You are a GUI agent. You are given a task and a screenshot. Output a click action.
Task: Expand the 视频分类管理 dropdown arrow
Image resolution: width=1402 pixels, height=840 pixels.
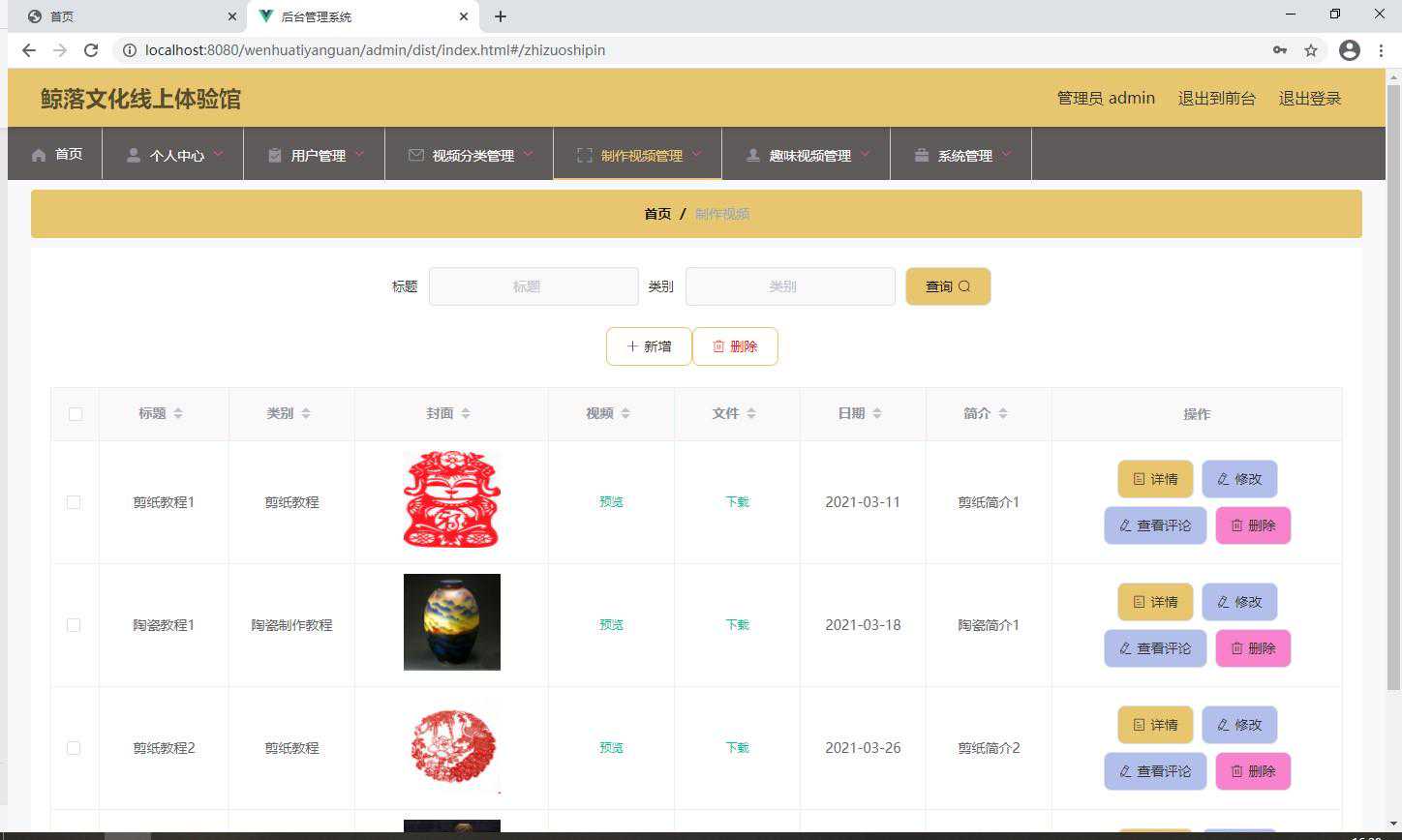528,154
